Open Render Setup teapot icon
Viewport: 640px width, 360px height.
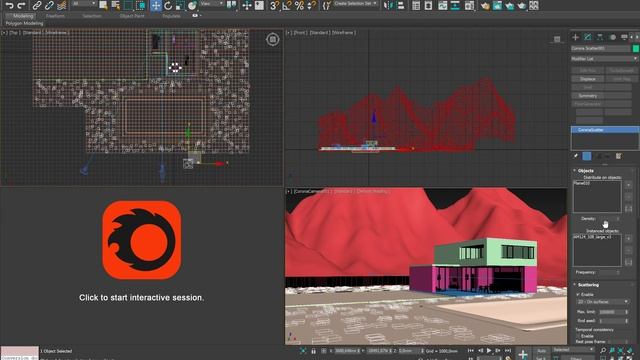click(485, 5)
